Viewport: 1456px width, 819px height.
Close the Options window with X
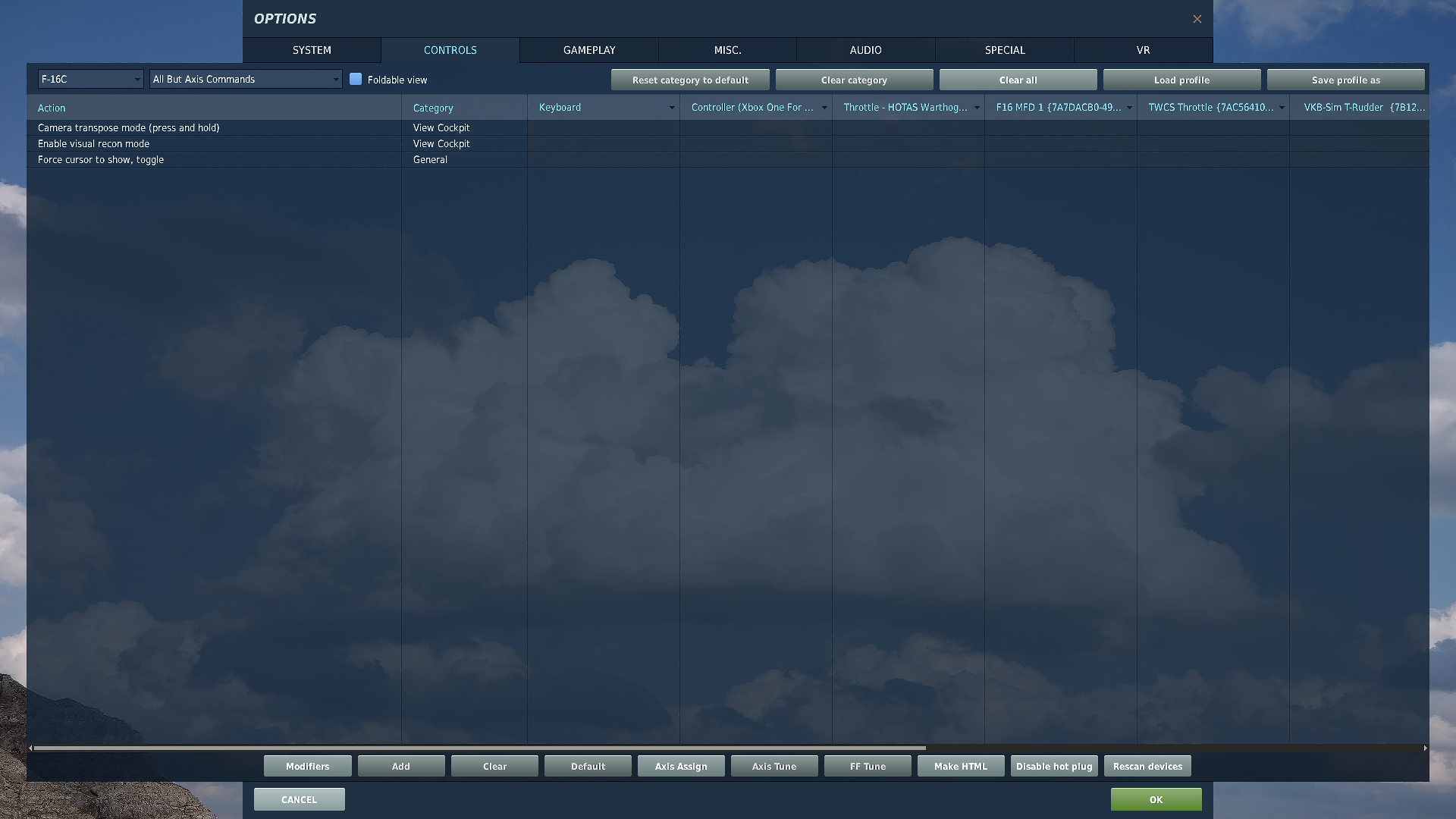tap(1197, 19)
